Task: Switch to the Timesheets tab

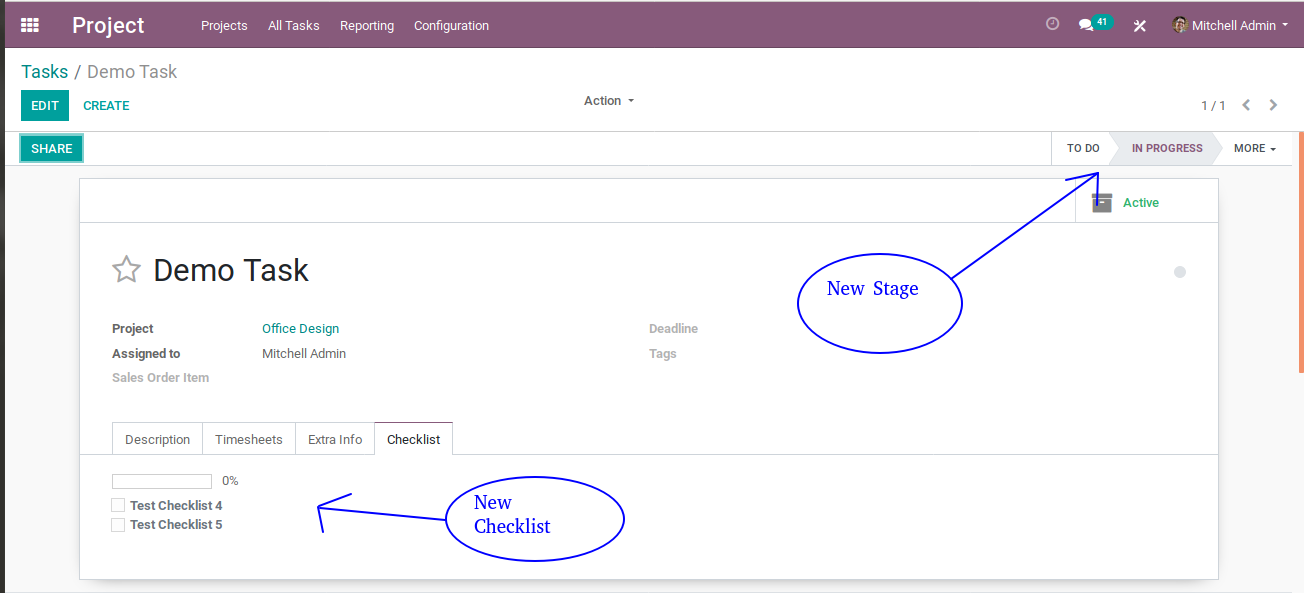Action: (x=249, y=439)
